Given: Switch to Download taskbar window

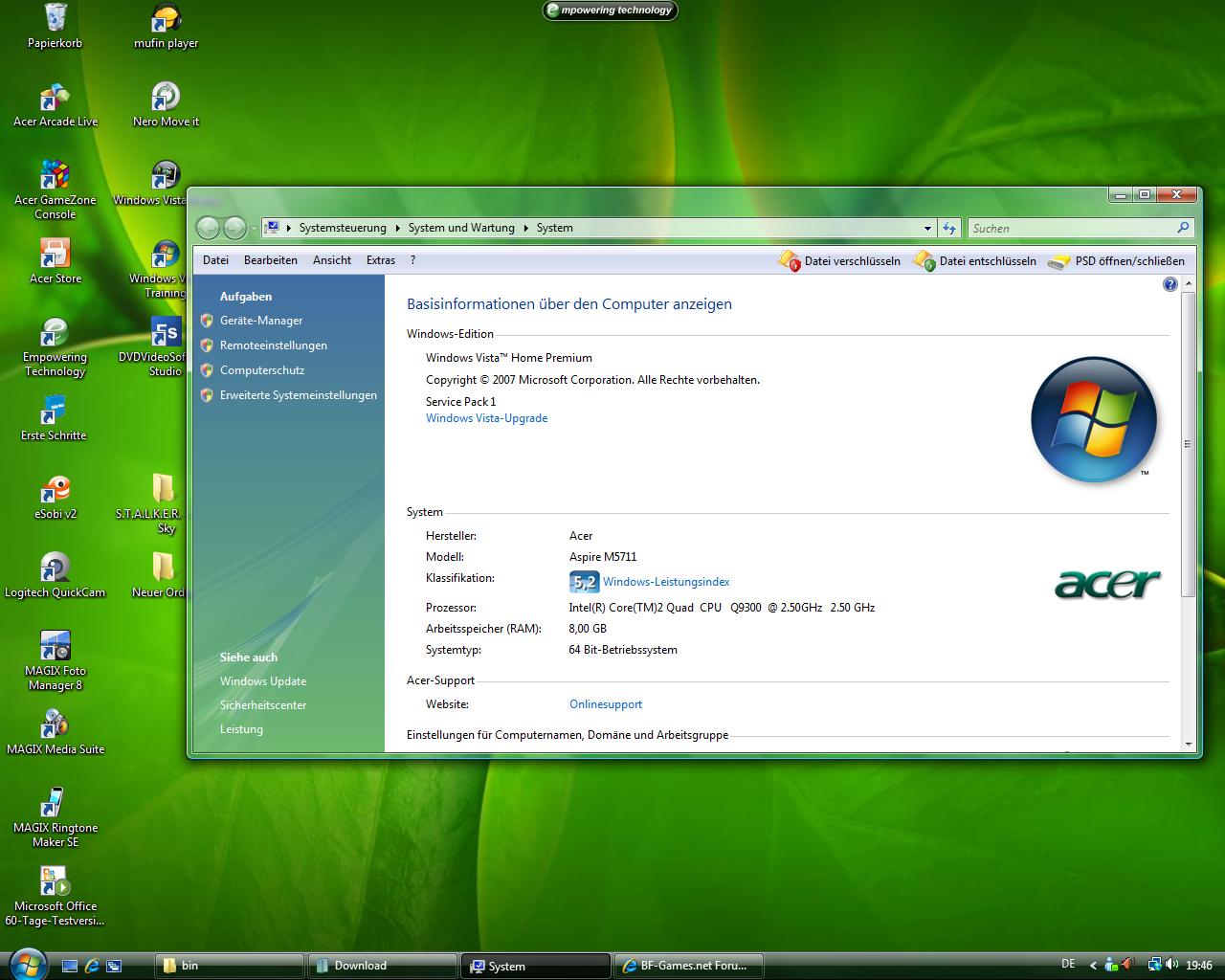Looking at the screenshot, I should (383, 966).
